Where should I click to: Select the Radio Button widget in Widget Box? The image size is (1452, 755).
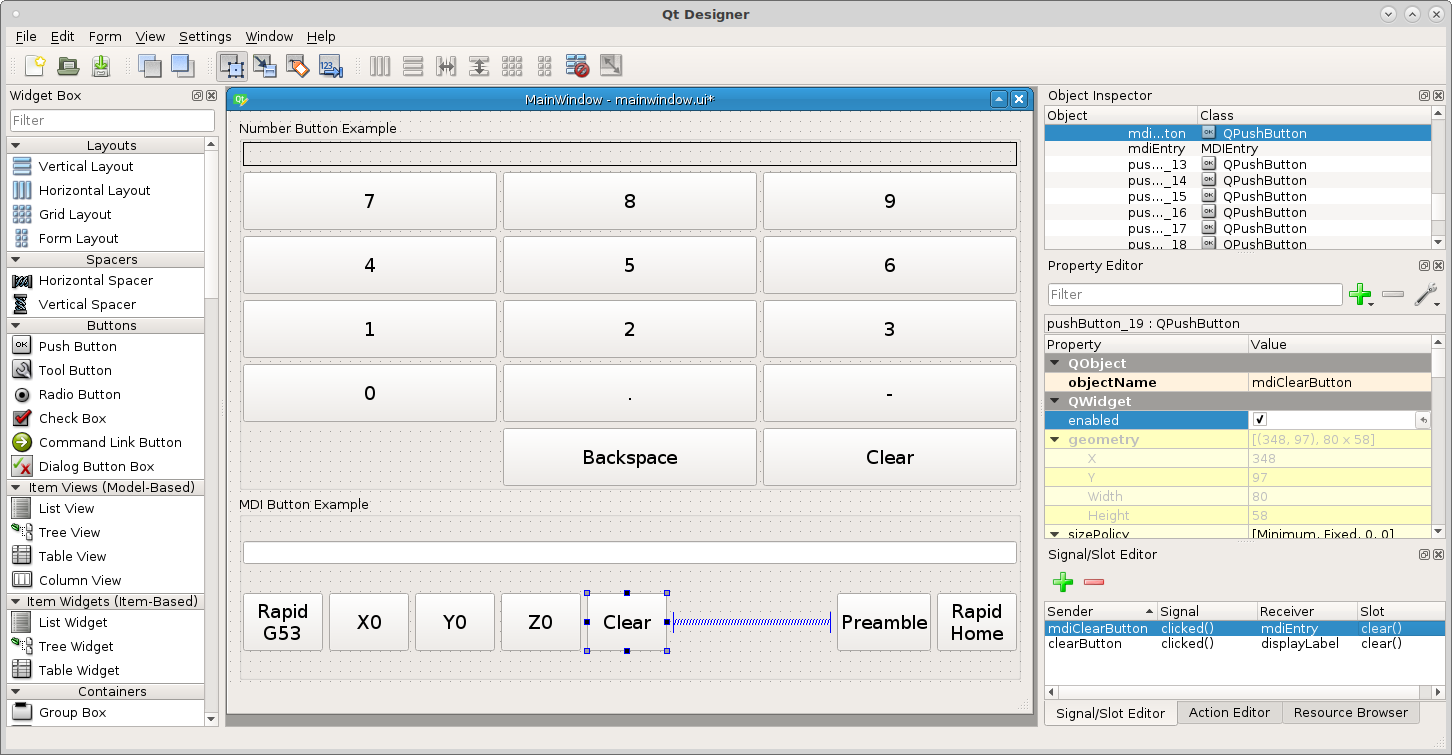[x=79, y=394]
